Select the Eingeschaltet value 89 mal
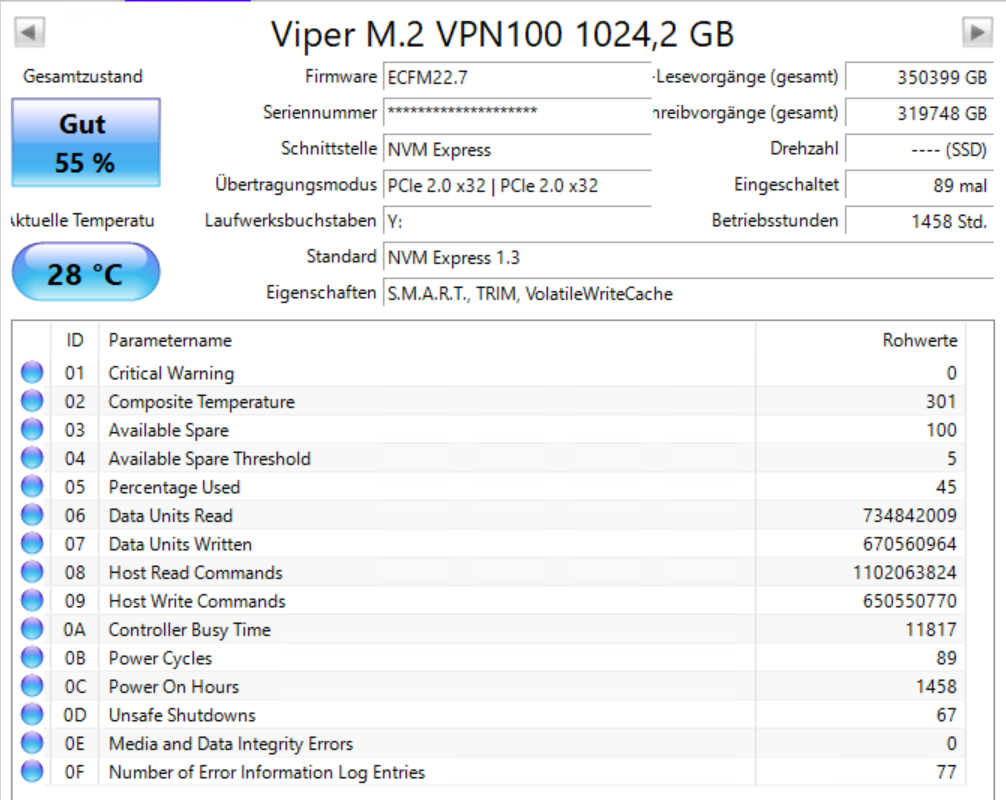This screenshot has height=800, width=1006. 919,185
